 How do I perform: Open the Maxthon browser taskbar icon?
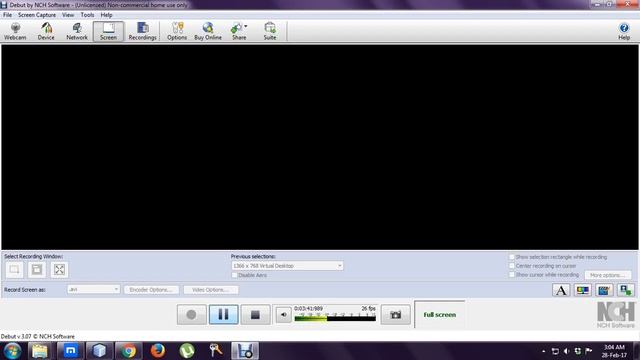click(x=71, y=351)
